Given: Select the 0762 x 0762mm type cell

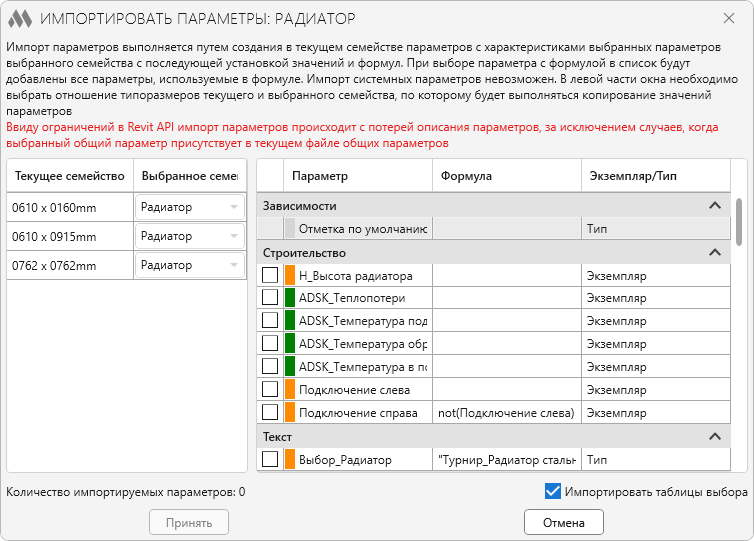Looking at the screenshot, I should click(70, 265).
